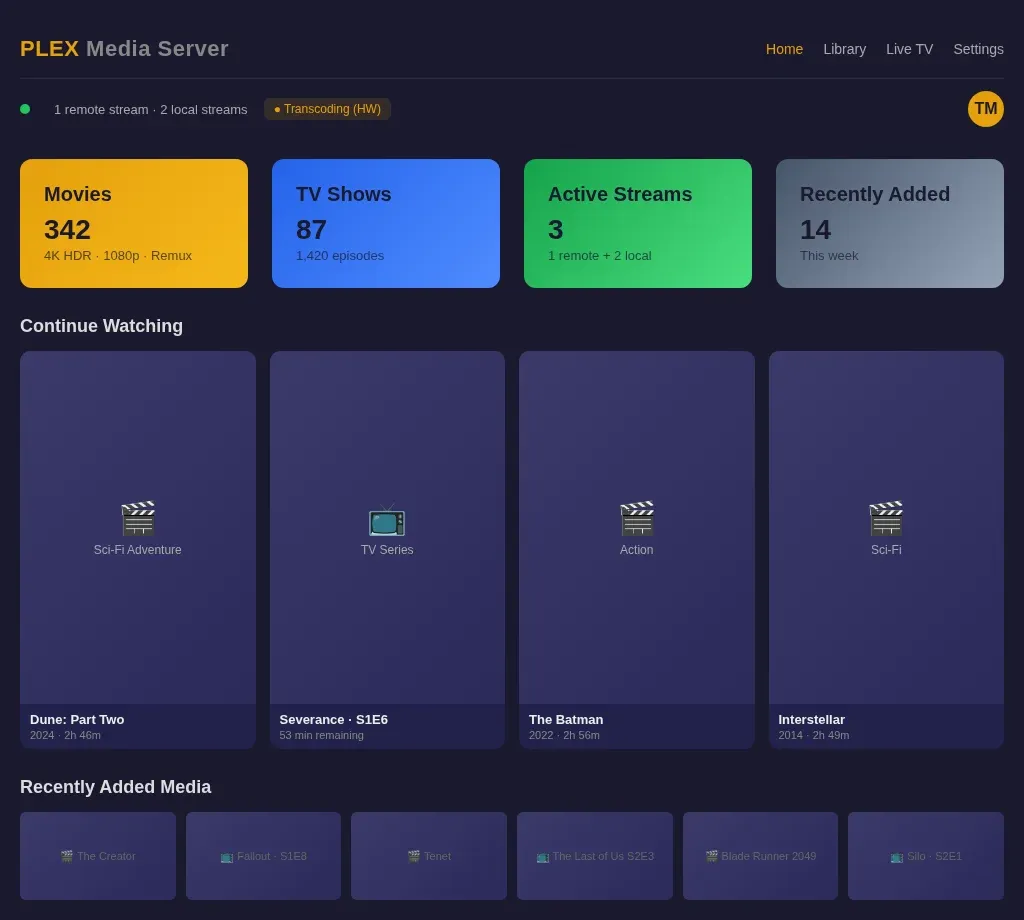Select the Severance · S1E6 title
The image size is (1024, 920).
click(334, 720)
